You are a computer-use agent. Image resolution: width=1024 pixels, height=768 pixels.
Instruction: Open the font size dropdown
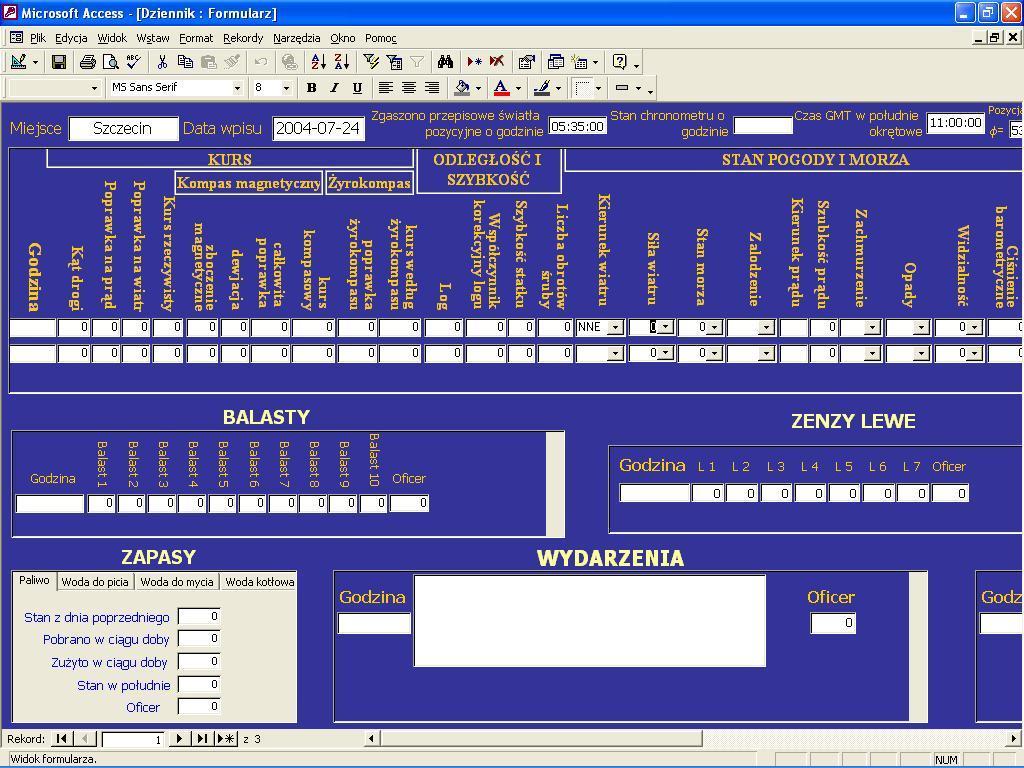pyautogui.click(x=286, y=88)
